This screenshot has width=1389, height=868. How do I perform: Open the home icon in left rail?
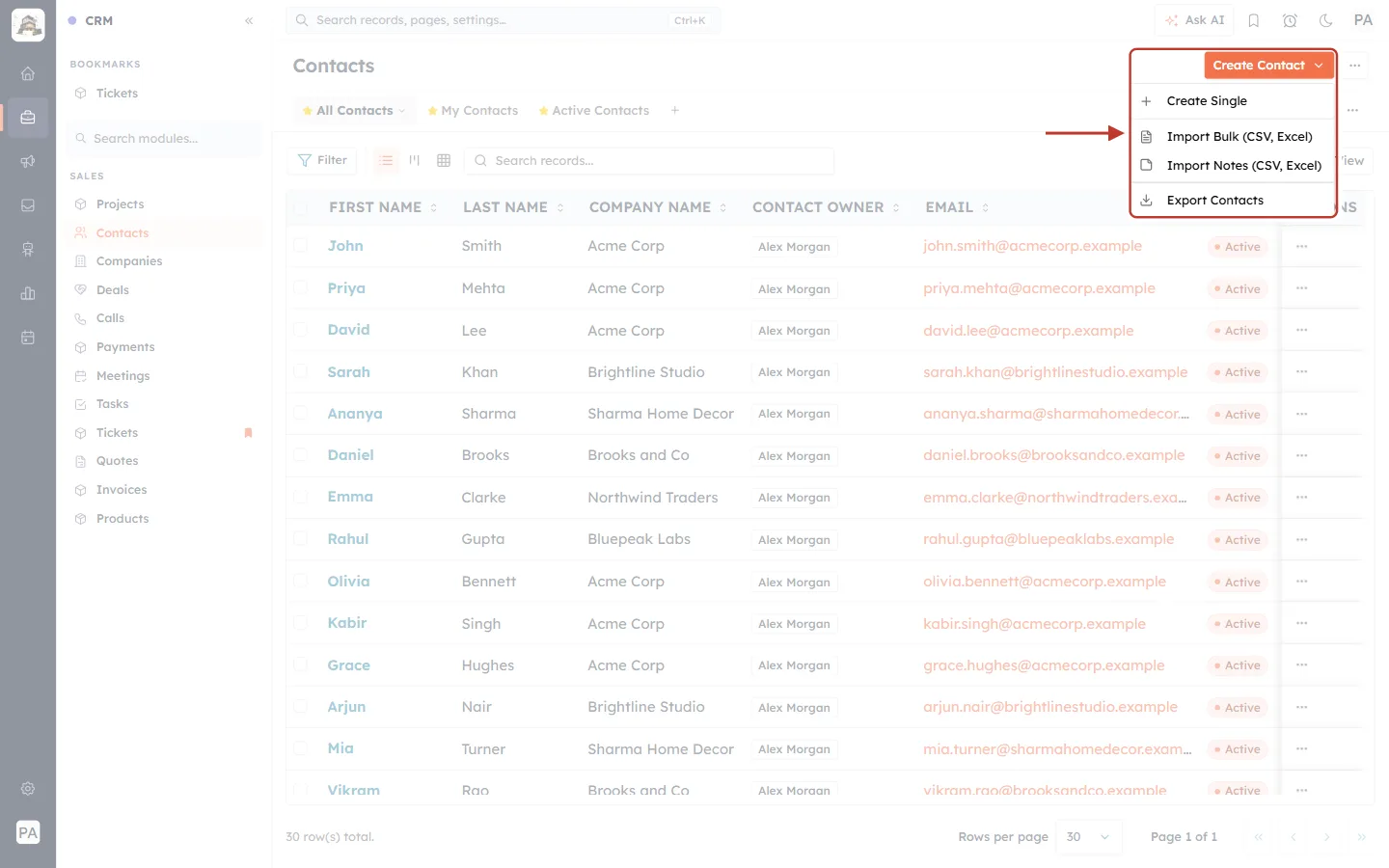[28, 73]
